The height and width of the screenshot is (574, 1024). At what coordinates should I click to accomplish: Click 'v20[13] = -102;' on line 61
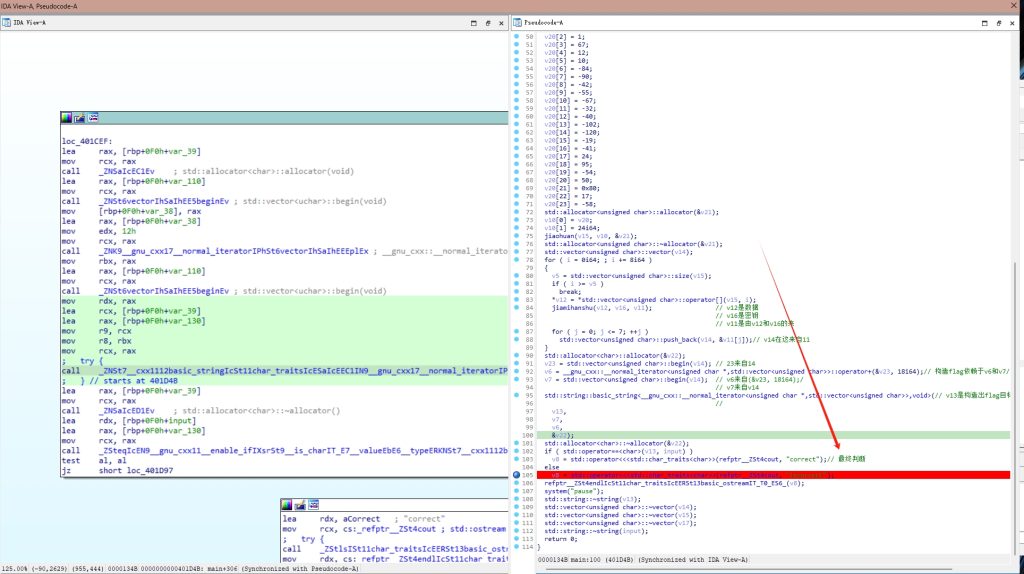tap(572, 124)
